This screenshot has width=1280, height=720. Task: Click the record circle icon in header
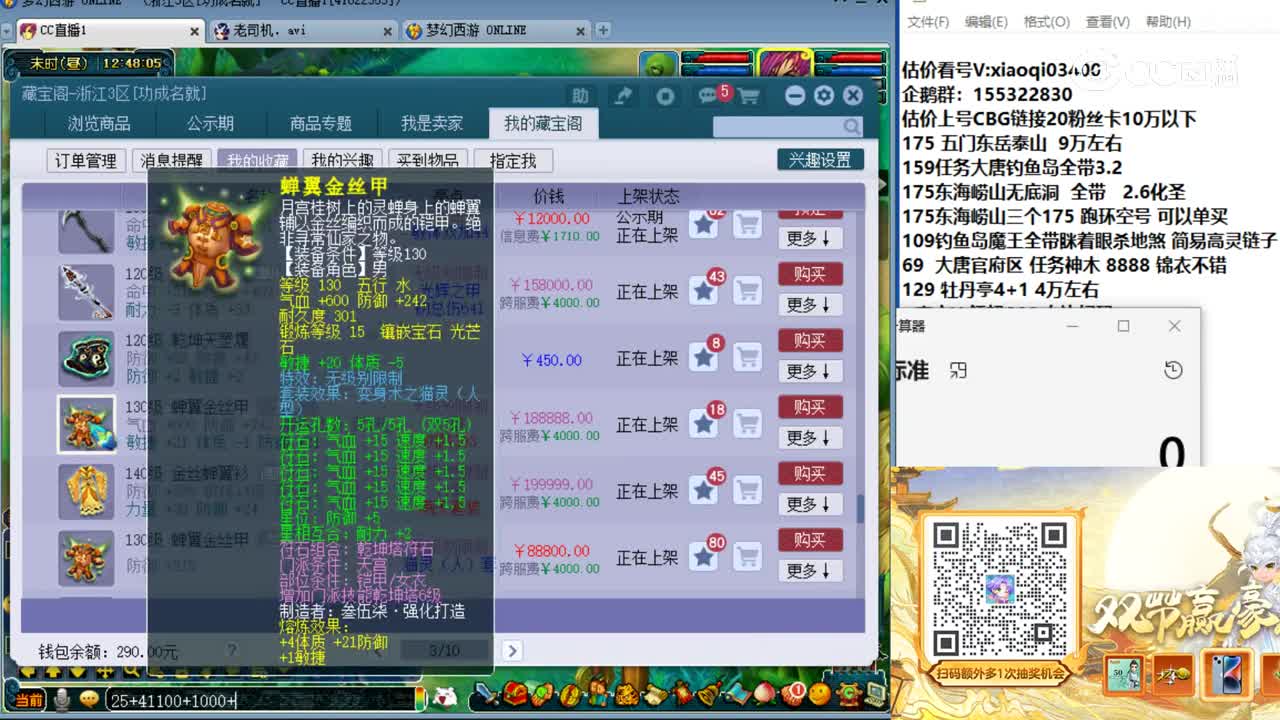click(666, 96)
